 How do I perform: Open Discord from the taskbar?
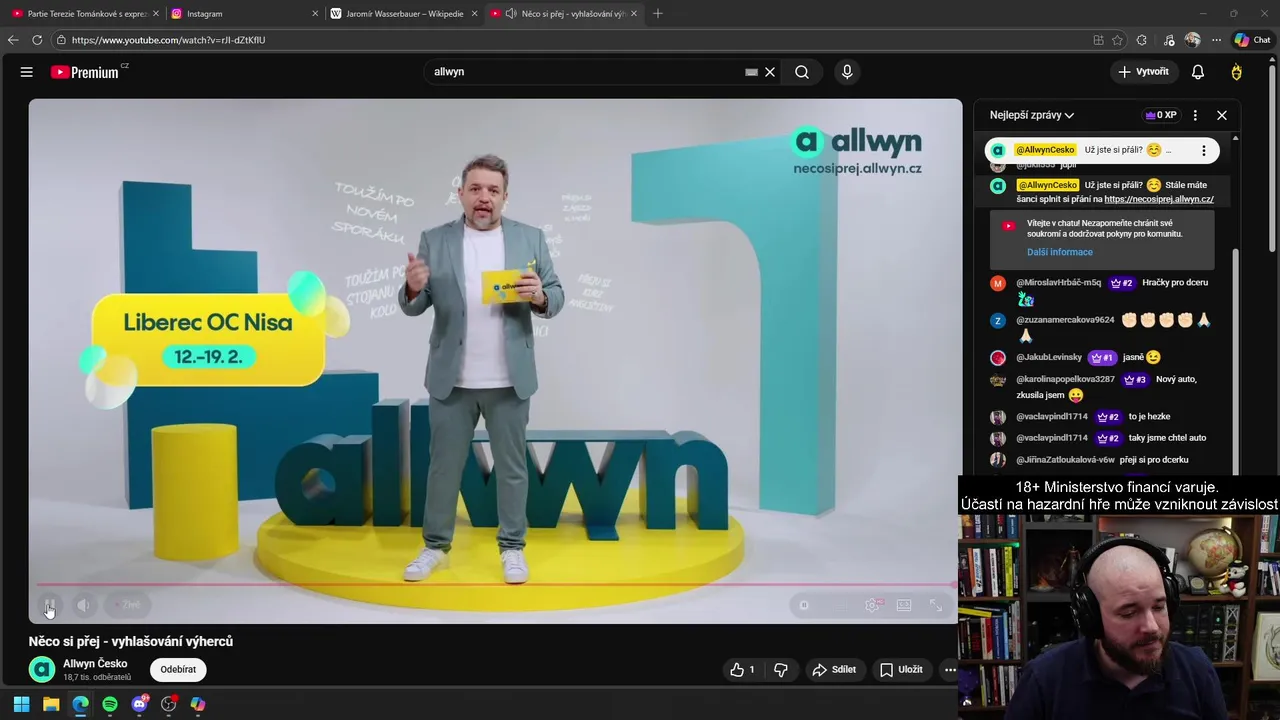(x=139, y=704)
